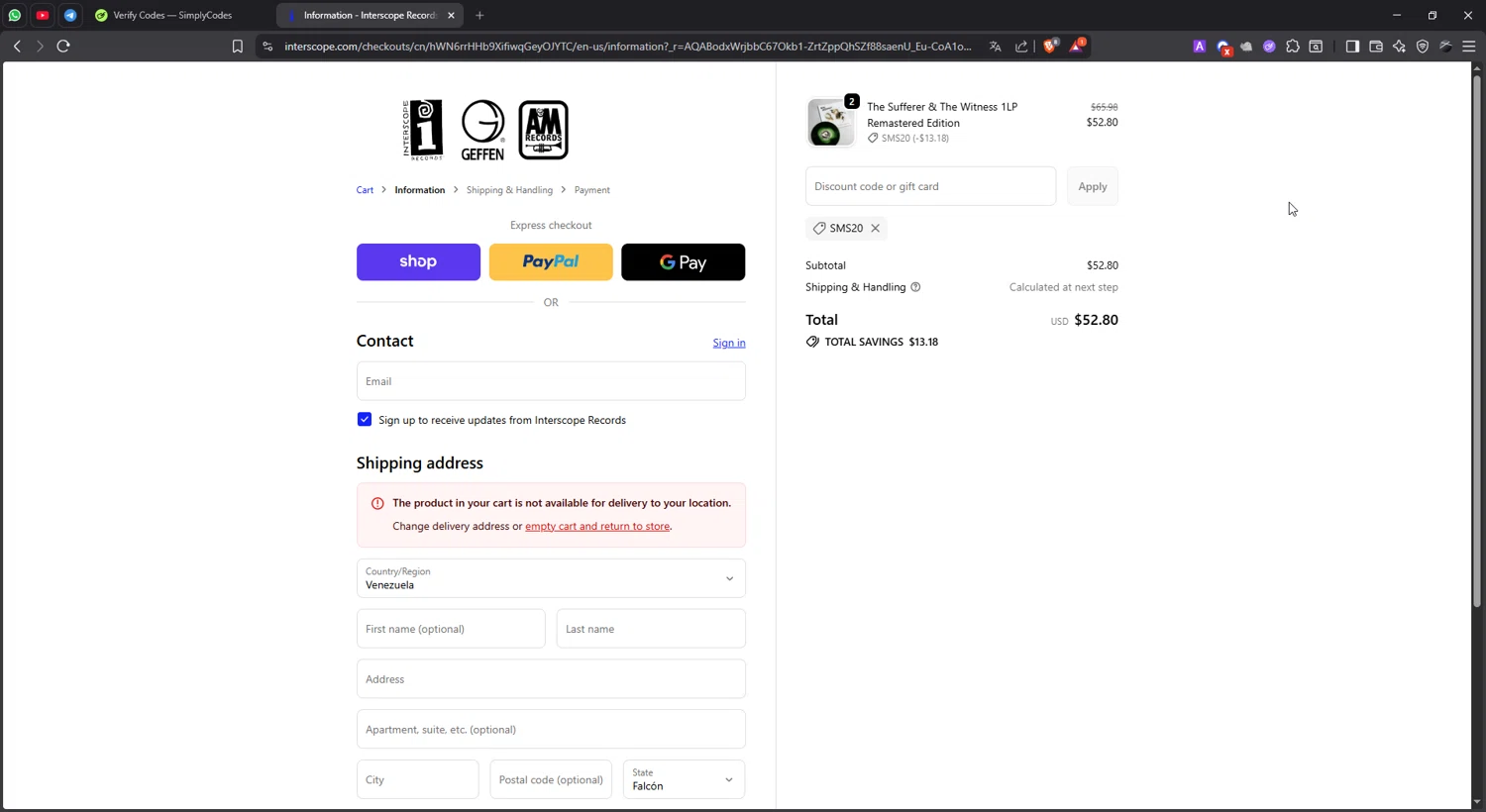Reload the current page
The image size is (1486, 812).
coord(63,46)
